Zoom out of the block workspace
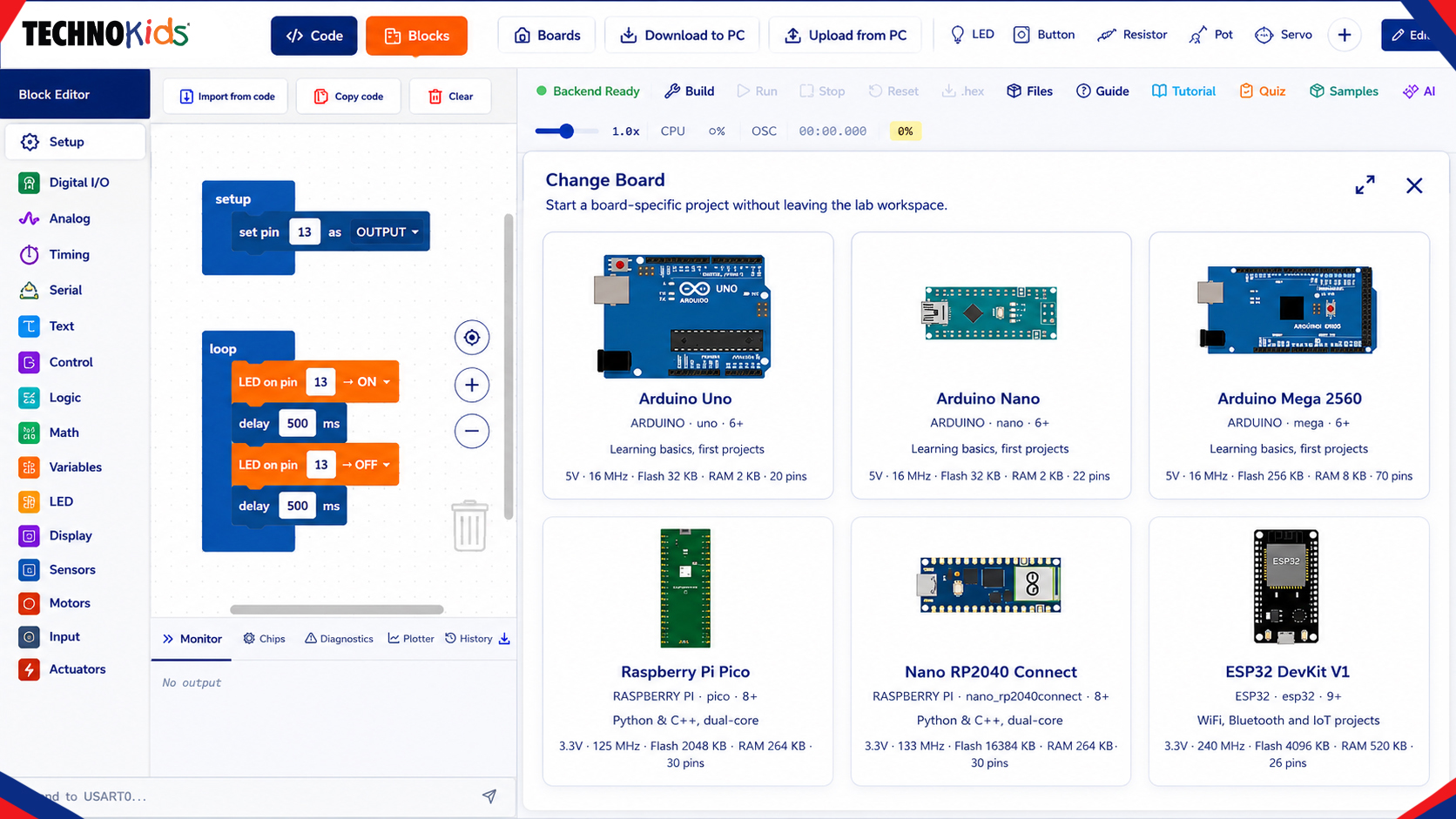The image size is (1456, 819). [x=472, y=431]
